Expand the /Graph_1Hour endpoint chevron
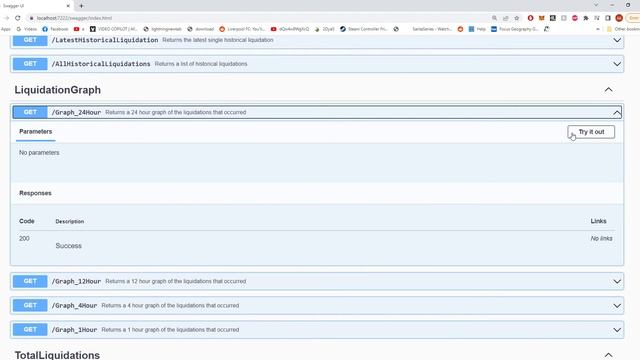This screenshot has height=360, width=640. (x=617, y=330)
